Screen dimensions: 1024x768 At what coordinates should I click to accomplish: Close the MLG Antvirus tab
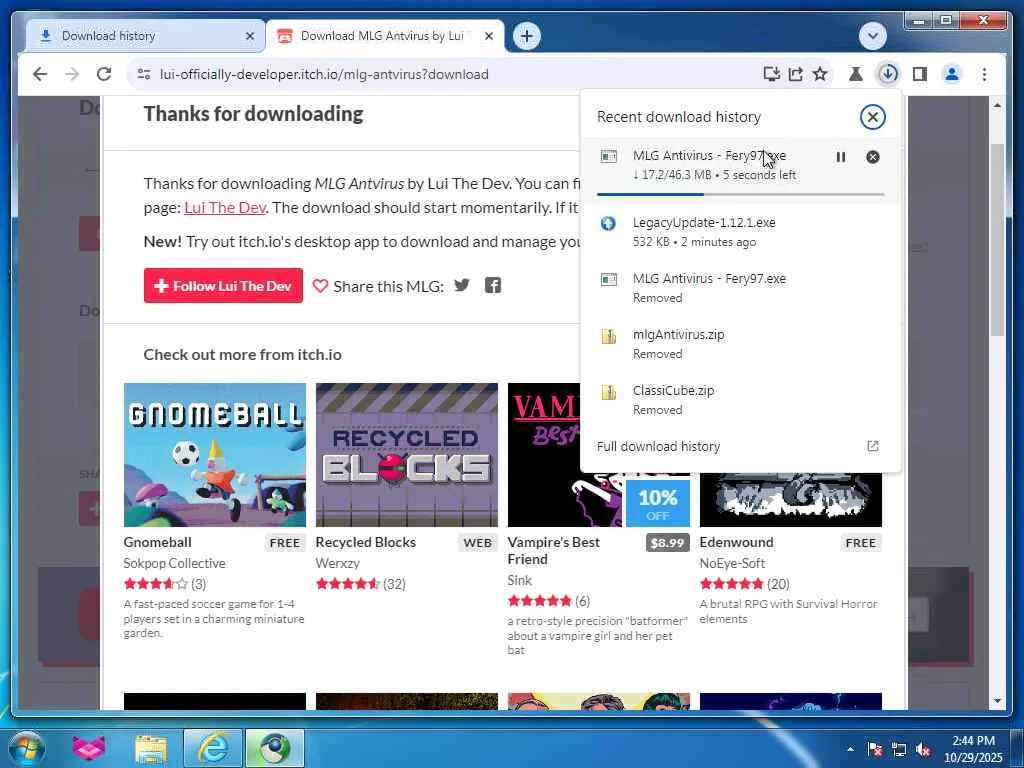pyautogui.click(x=488, y=36)
